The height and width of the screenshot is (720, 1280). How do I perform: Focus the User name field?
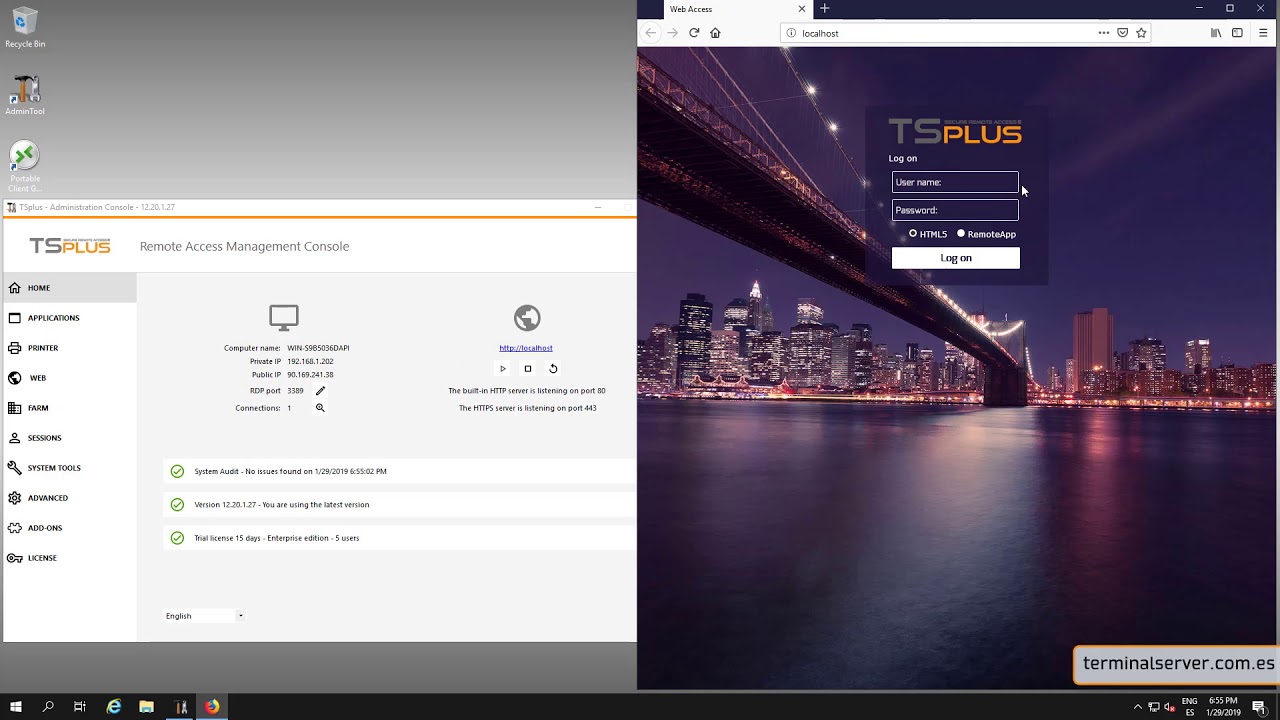pos(955,182)
